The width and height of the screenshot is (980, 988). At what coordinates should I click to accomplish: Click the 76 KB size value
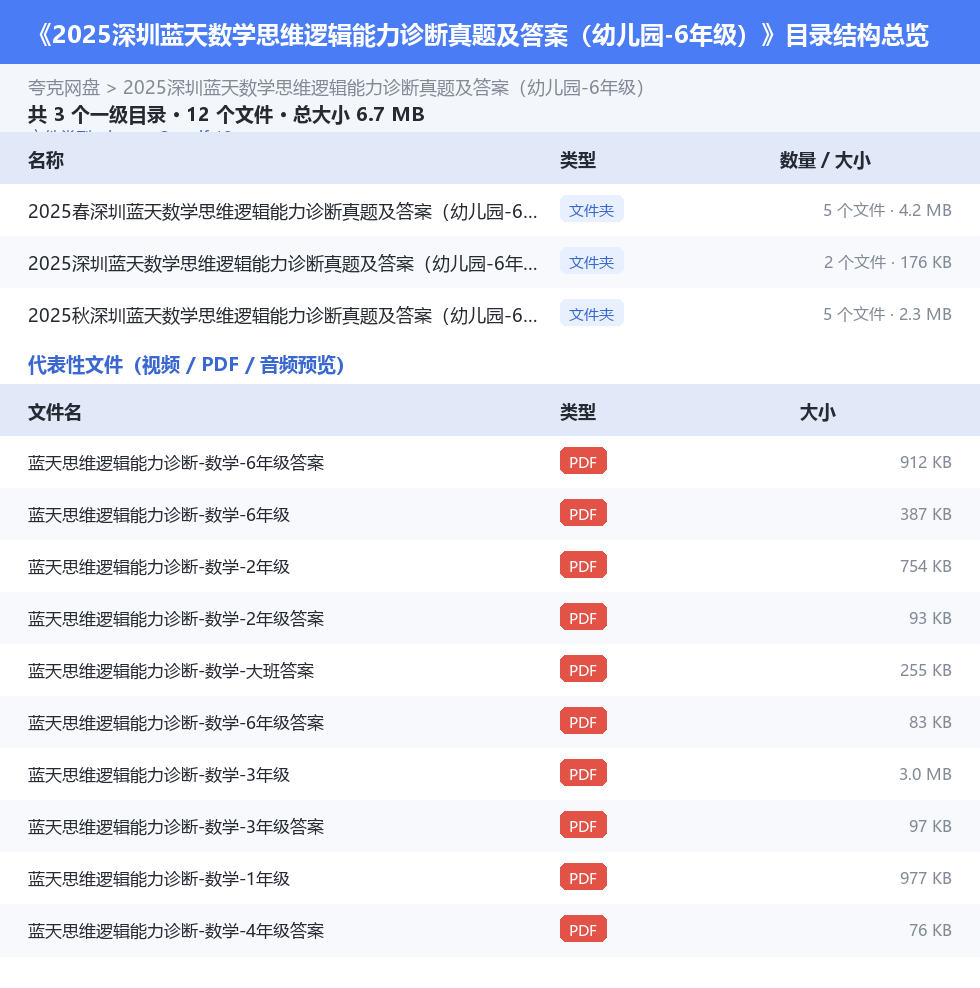coord(930,930)
